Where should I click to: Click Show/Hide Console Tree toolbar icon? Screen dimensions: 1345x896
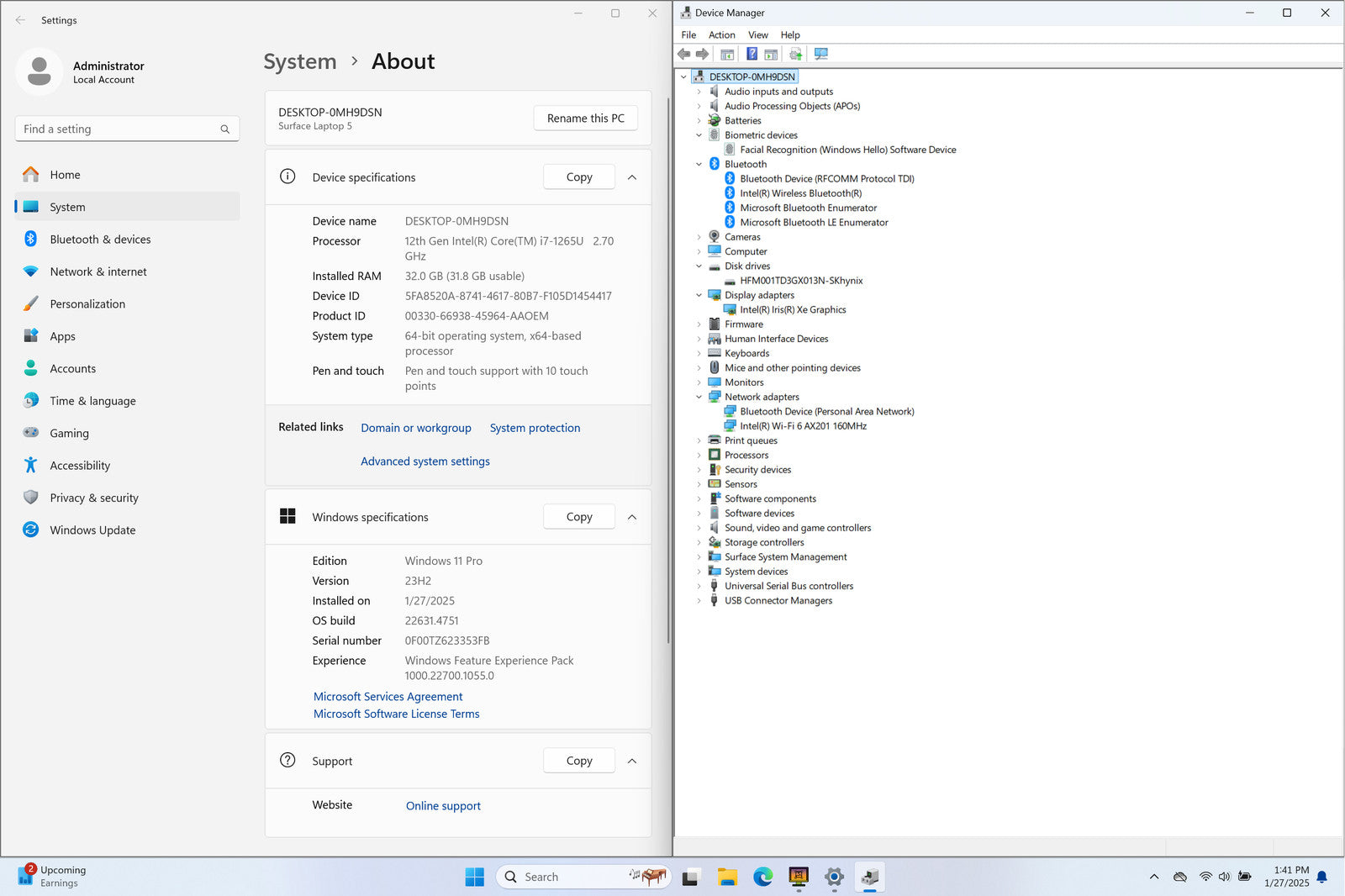point(727,54)
